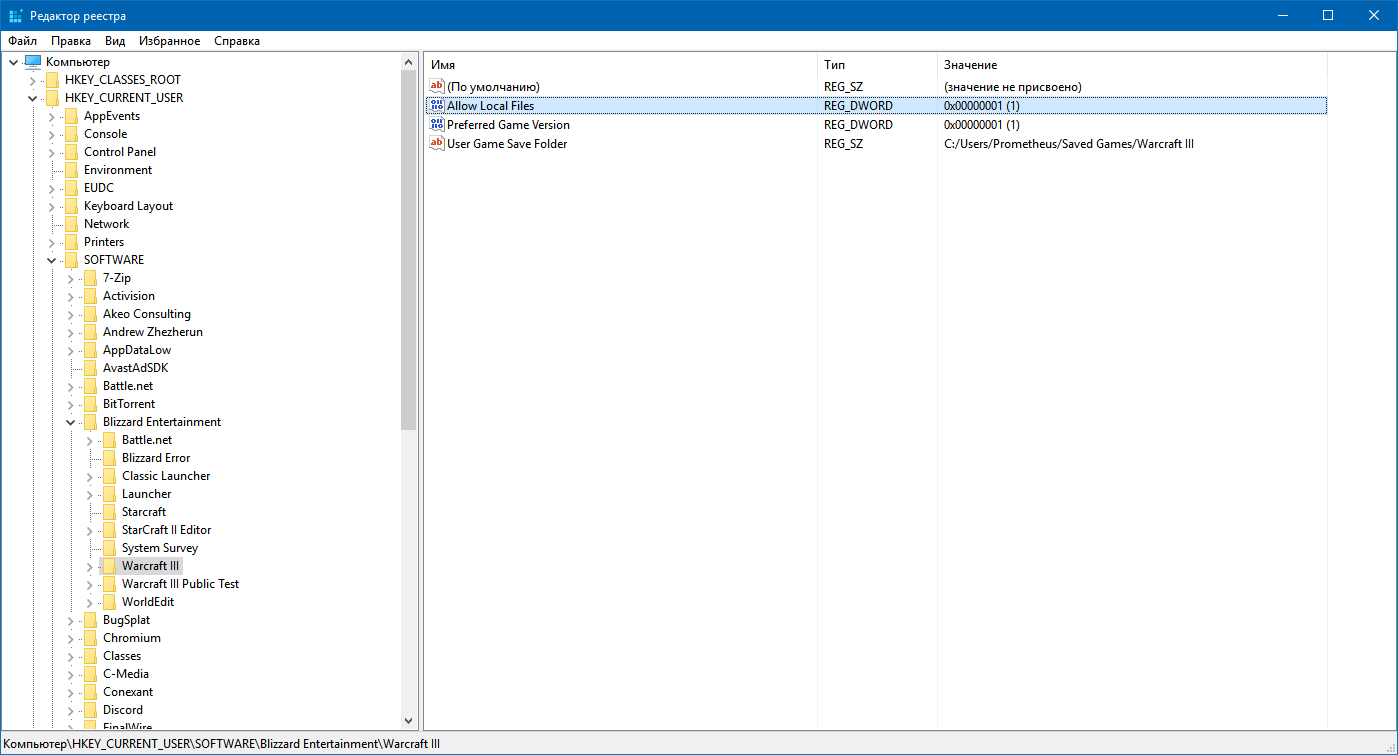Select the BitTorrent key
Viewport: 1398px width, 755px height.
click(129, 404)
